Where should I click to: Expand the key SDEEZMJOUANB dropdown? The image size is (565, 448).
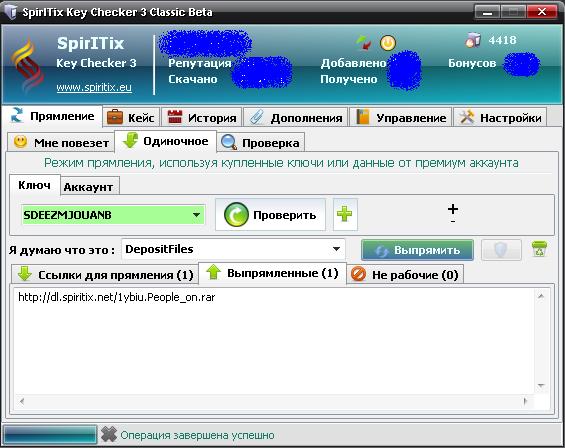pos(196,215)
